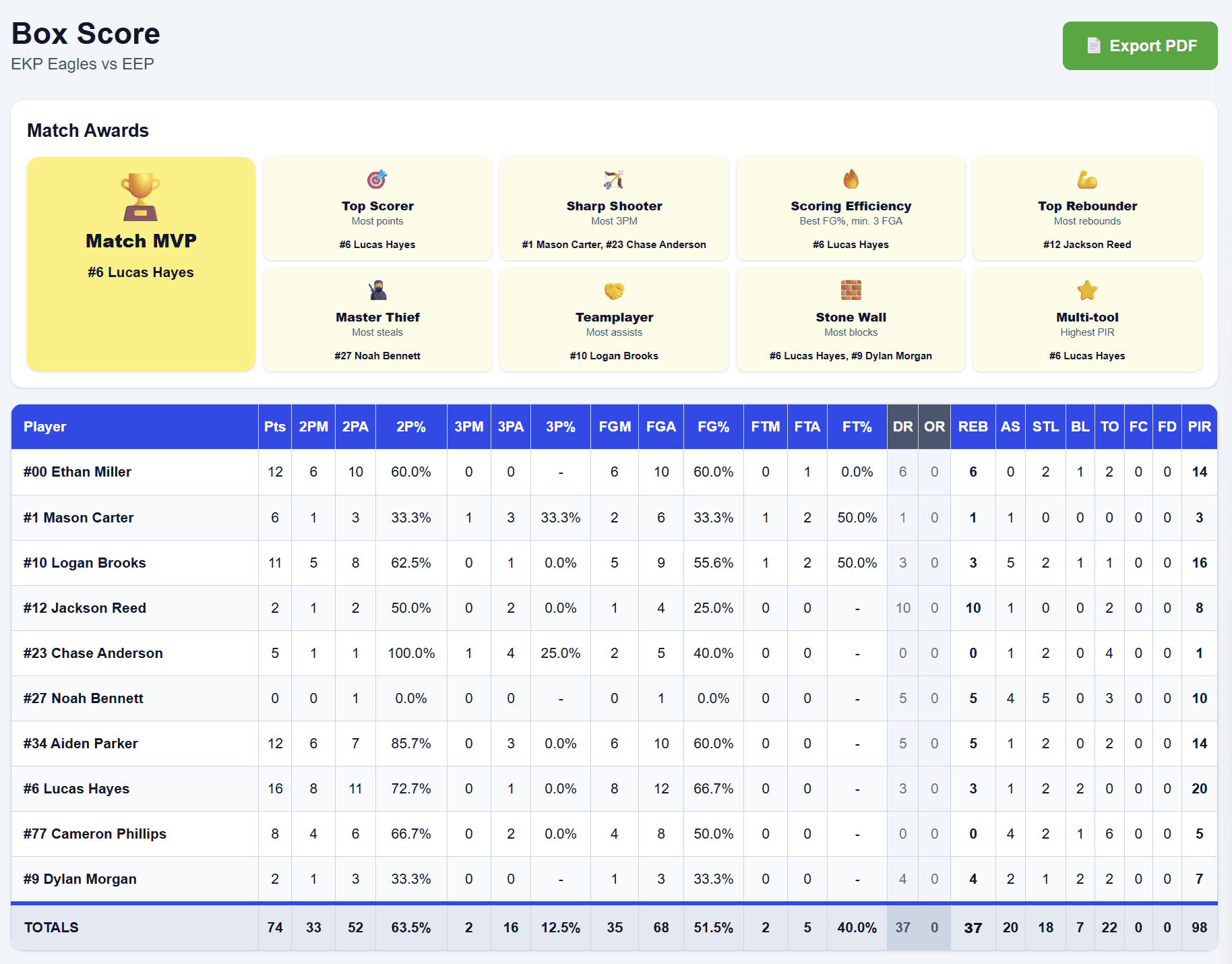Image resolution: width=1232 pixels, height=964 pixels.
Task: Click player name #34 Aiden Parker
Action: [80, 744]
